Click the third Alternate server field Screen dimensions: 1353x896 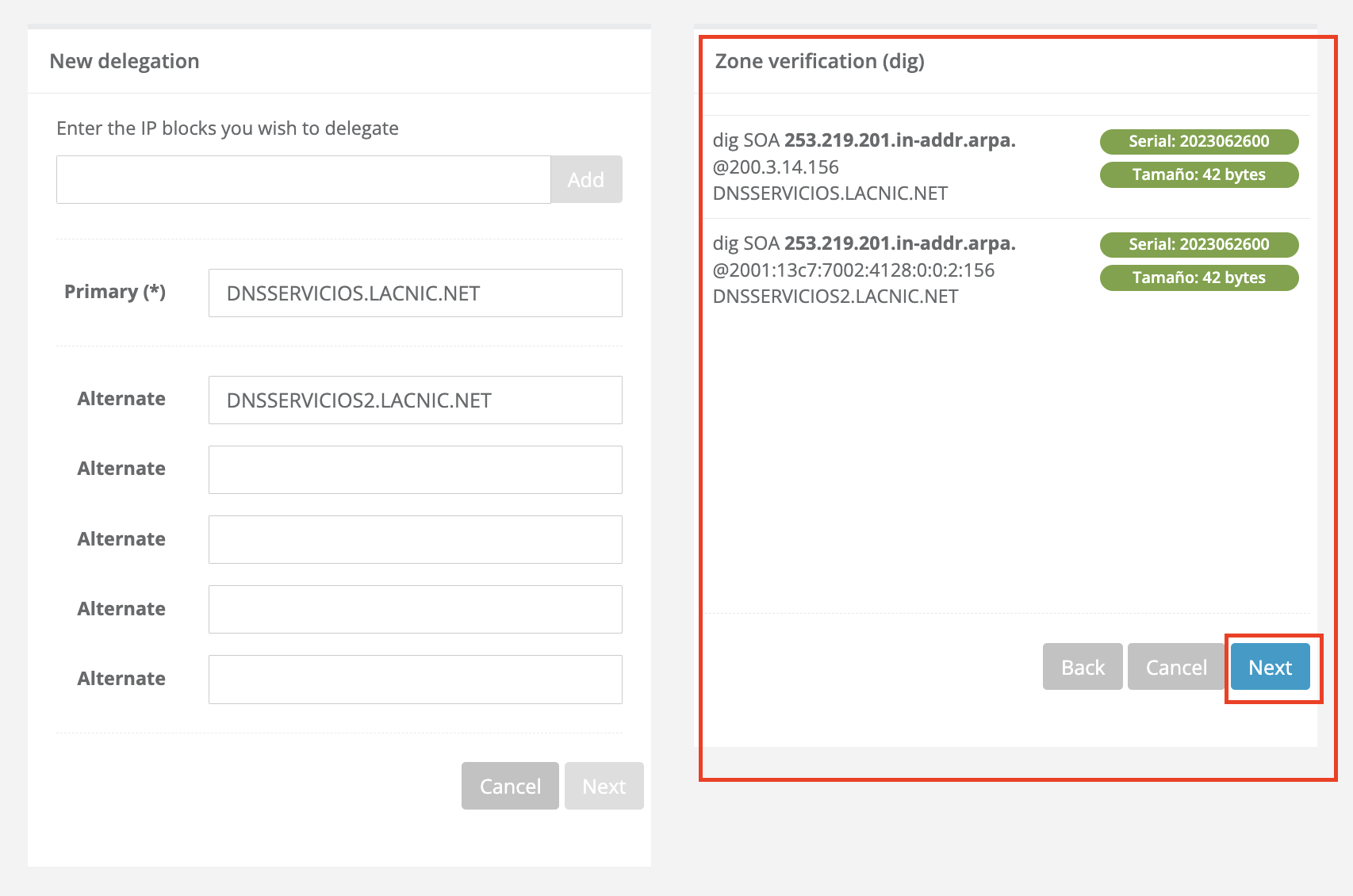click(x=415, y=540)
